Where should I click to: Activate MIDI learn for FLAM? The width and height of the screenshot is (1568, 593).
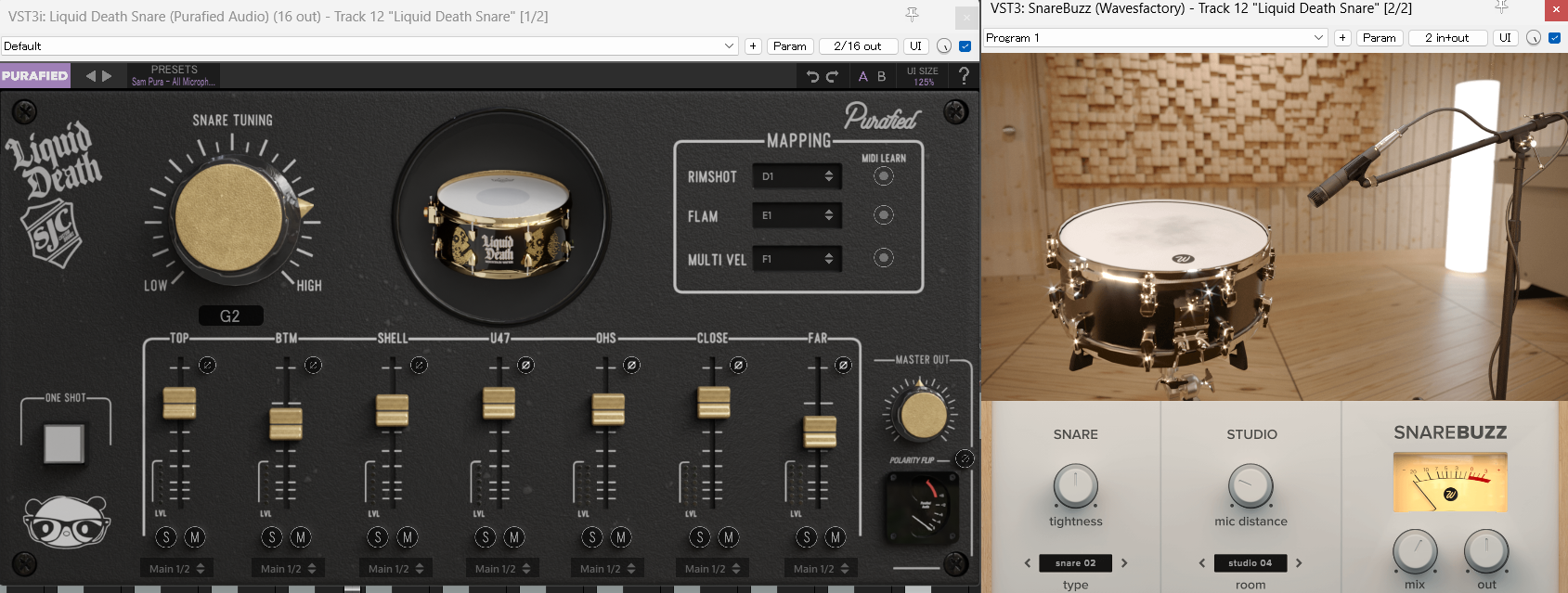884,215
